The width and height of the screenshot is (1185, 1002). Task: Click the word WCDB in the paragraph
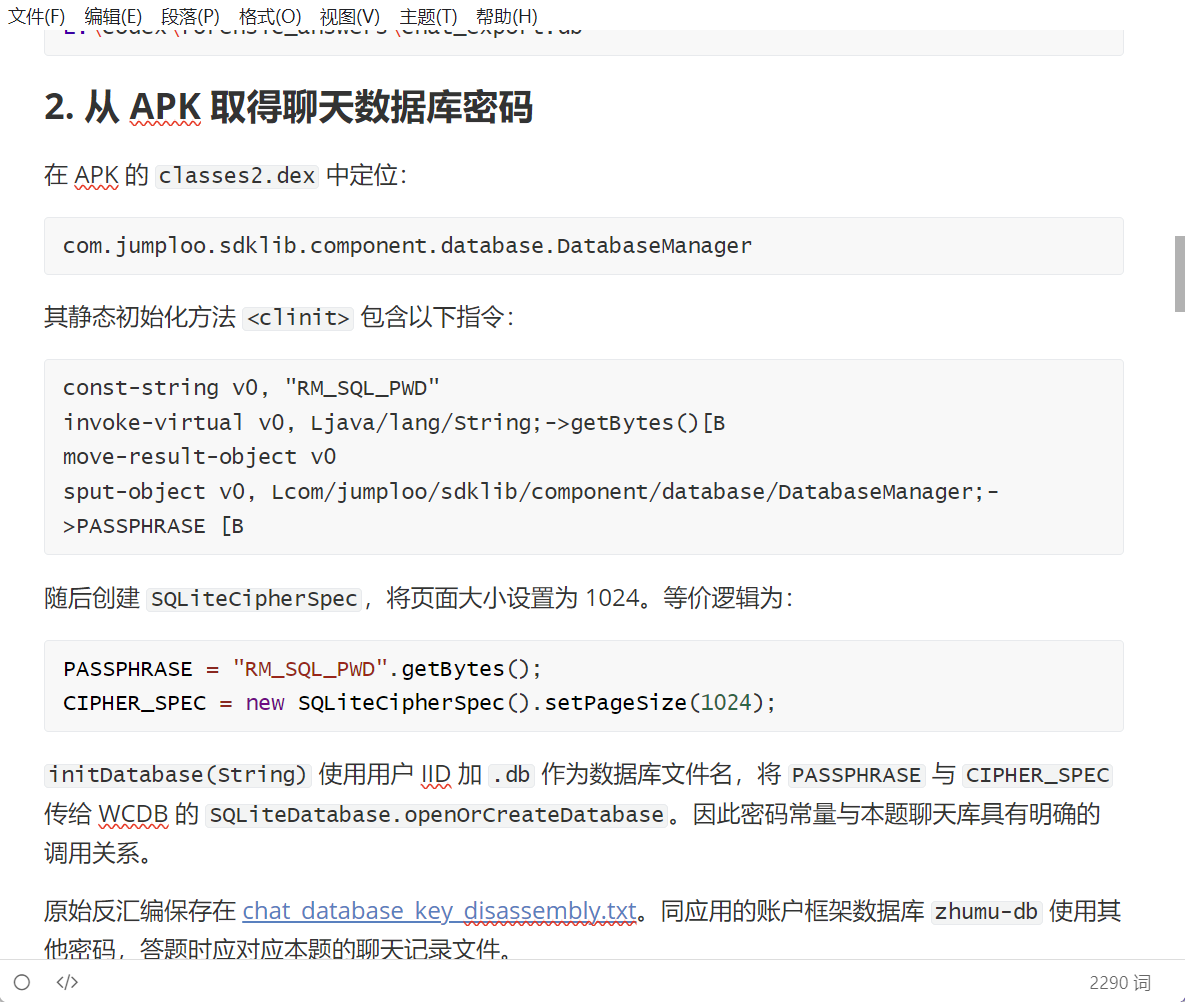[x=133, y=815]
